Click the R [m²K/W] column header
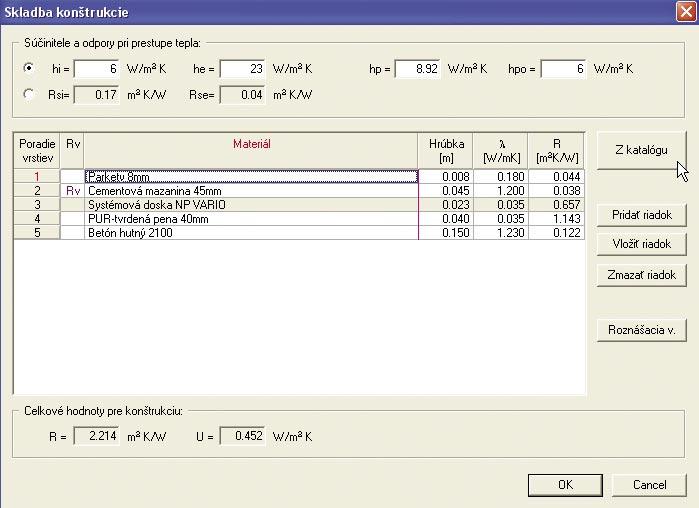The image size is (699, 508). point(556,151)
